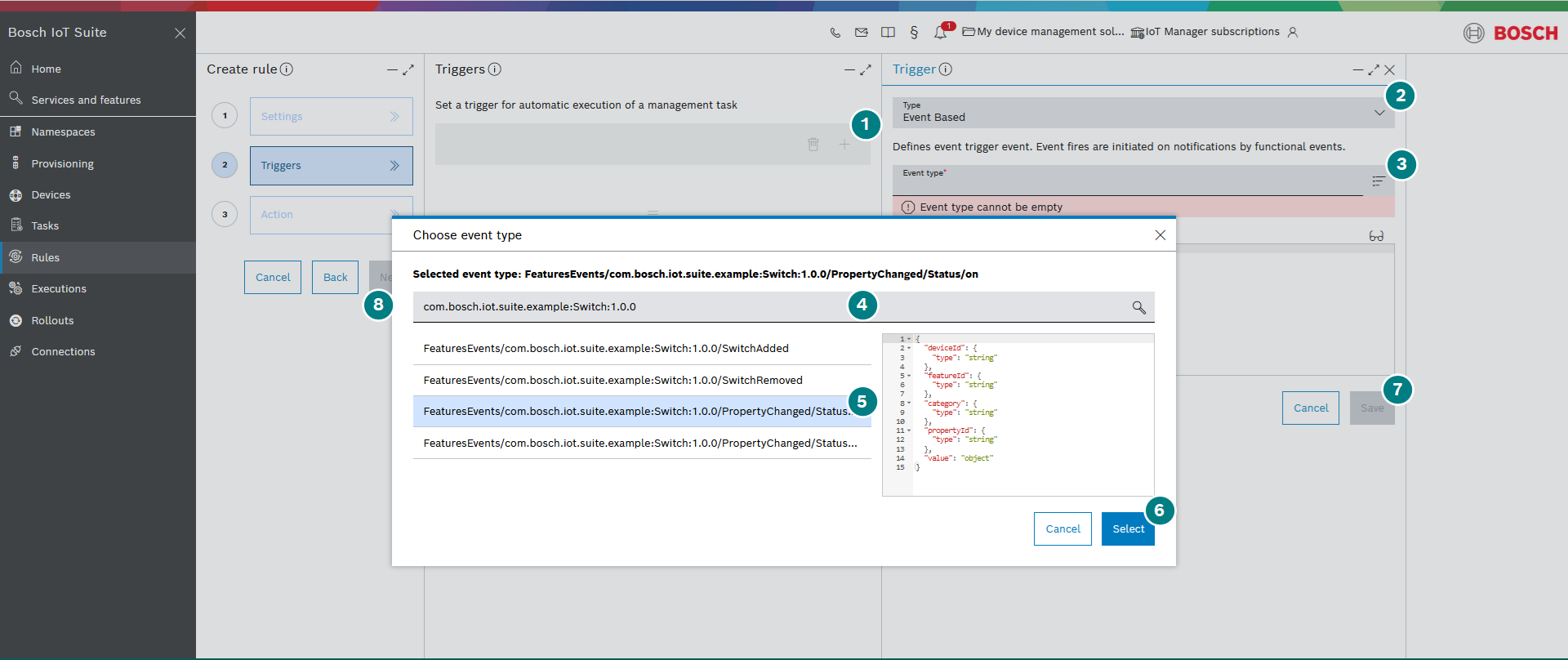Choose the SwitchRemoved event type
Viewport: 1568px width, 660px height.
pyautogui.click(x=642, y=381)
